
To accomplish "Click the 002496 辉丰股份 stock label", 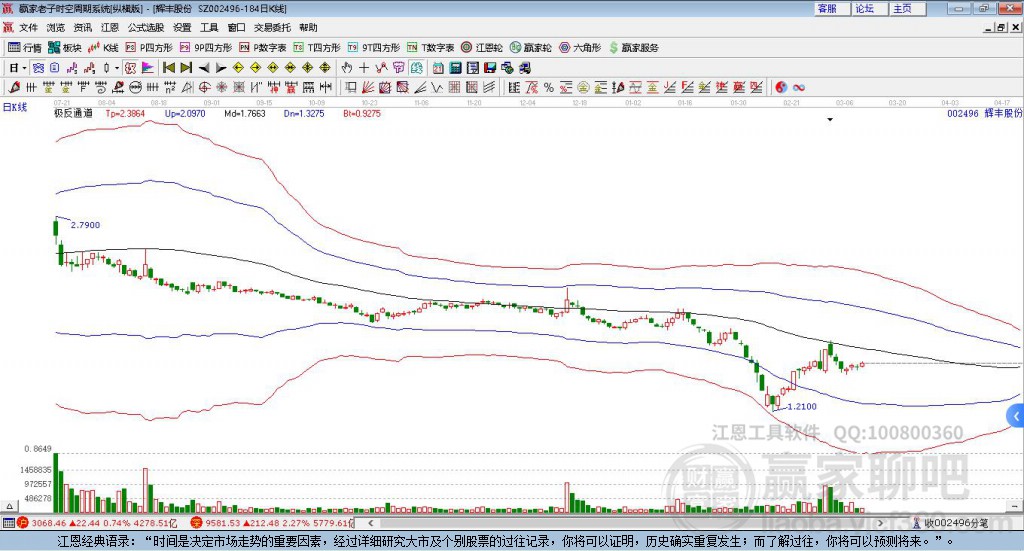I will coord(985,114).
